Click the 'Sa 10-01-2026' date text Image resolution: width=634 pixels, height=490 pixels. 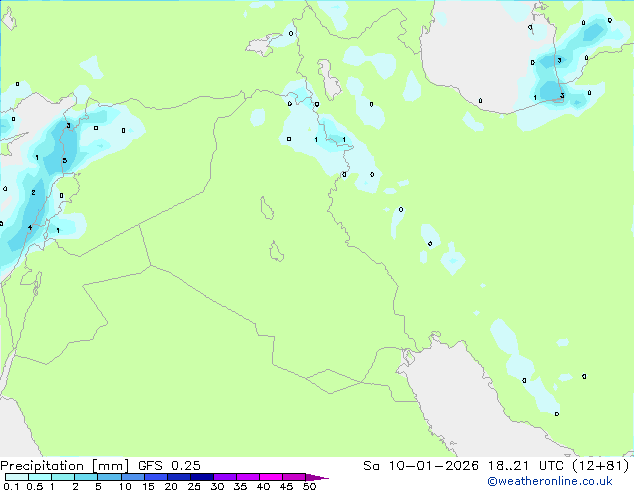[421, 466]
